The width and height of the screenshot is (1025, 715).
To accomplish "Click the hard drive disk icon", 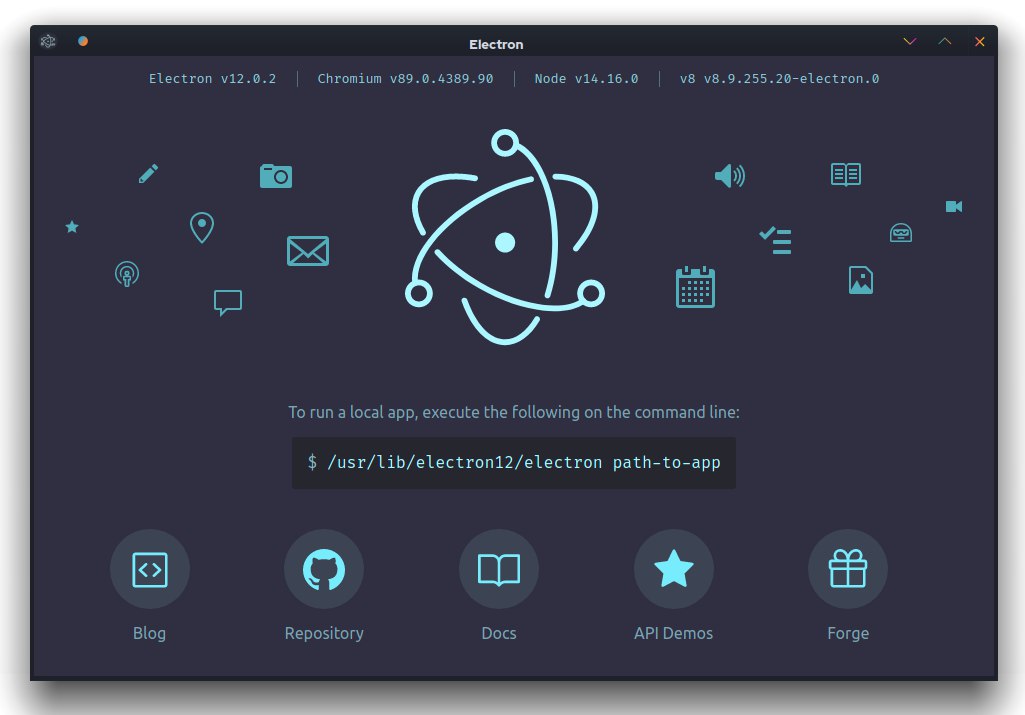I will click(x=901, y=233).
